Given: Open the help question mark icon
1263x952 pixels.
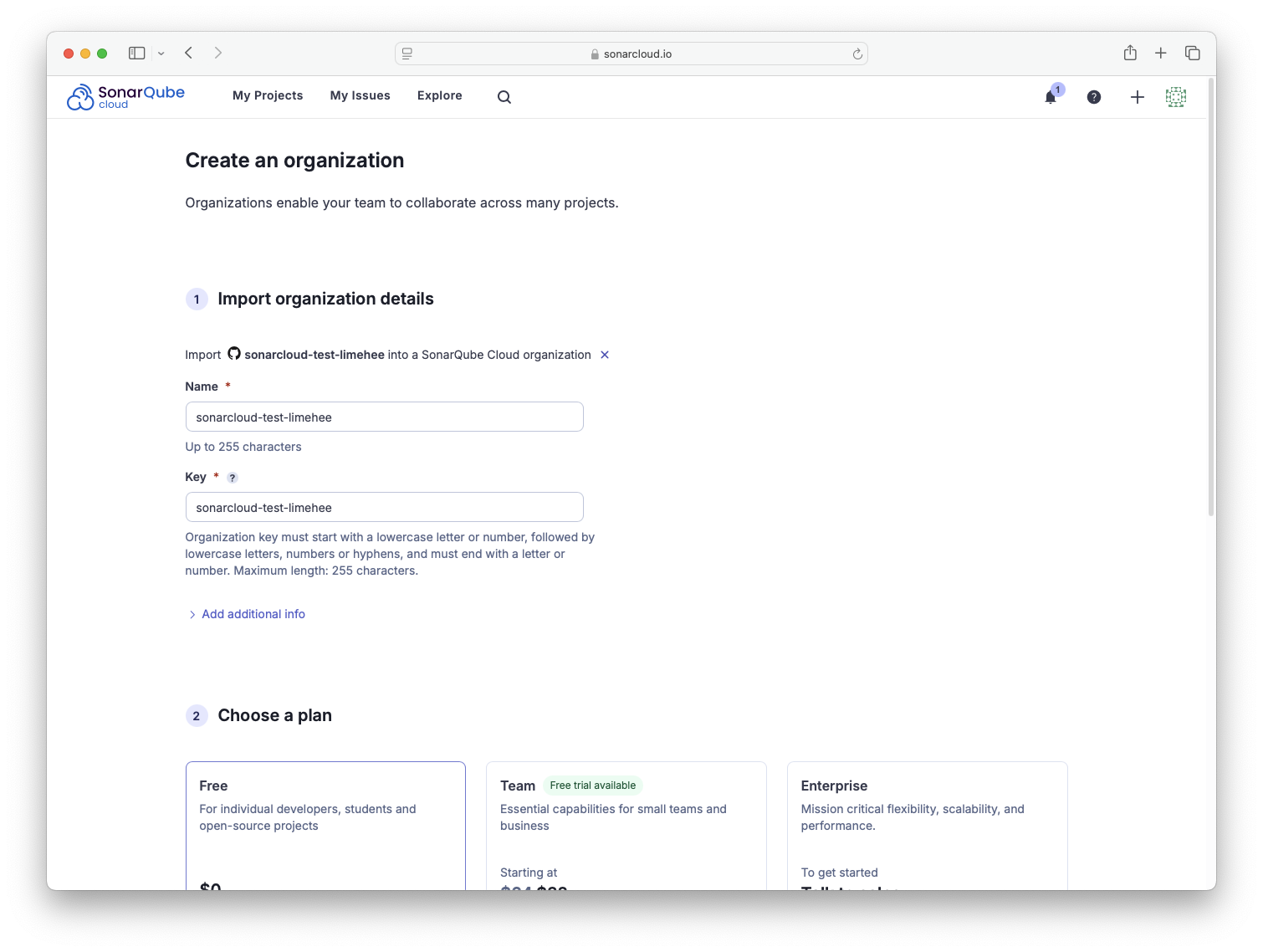Looking at the screenshot, I should coord(1094,97).
